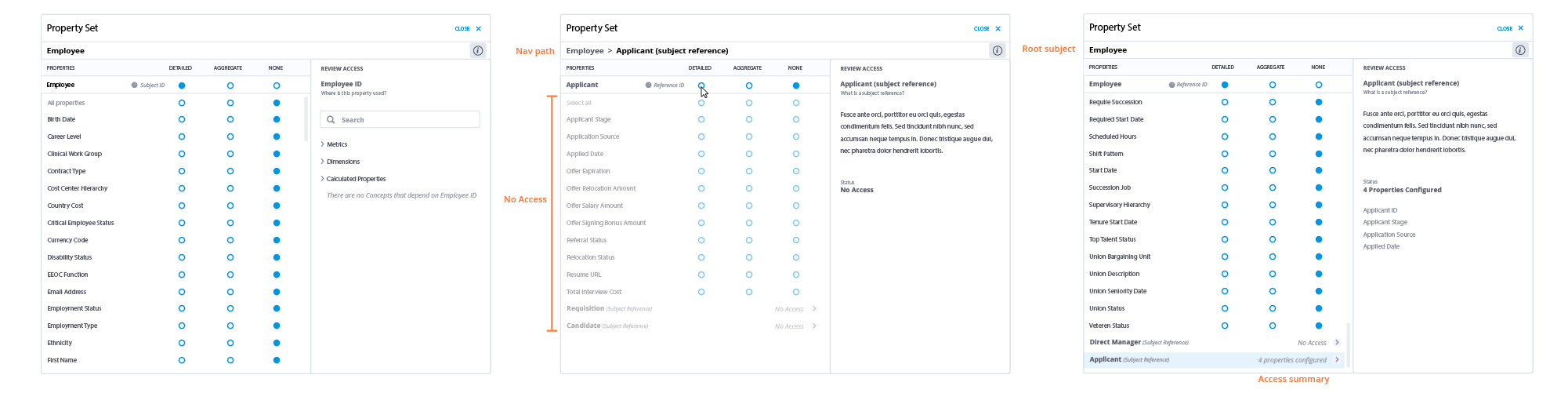Go back to Employee in the breadcrumb path
Image resolution: width=1568 pixels, height=393 pixels.
[x=585, y=51]
